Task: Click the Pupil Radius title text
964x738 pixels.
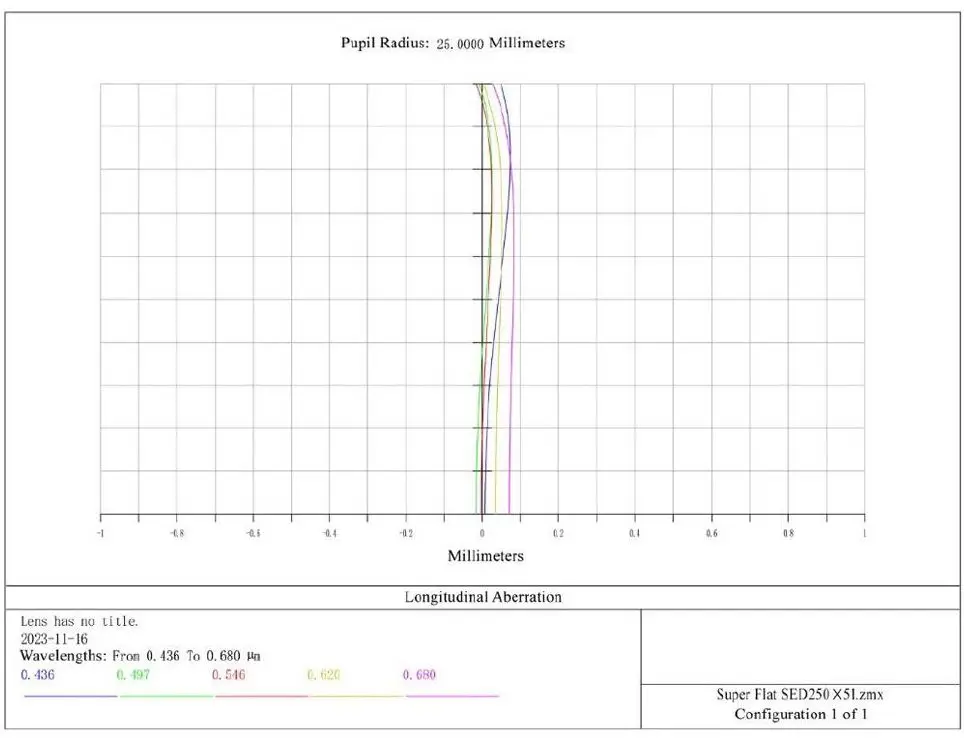Action: (453, 43)
